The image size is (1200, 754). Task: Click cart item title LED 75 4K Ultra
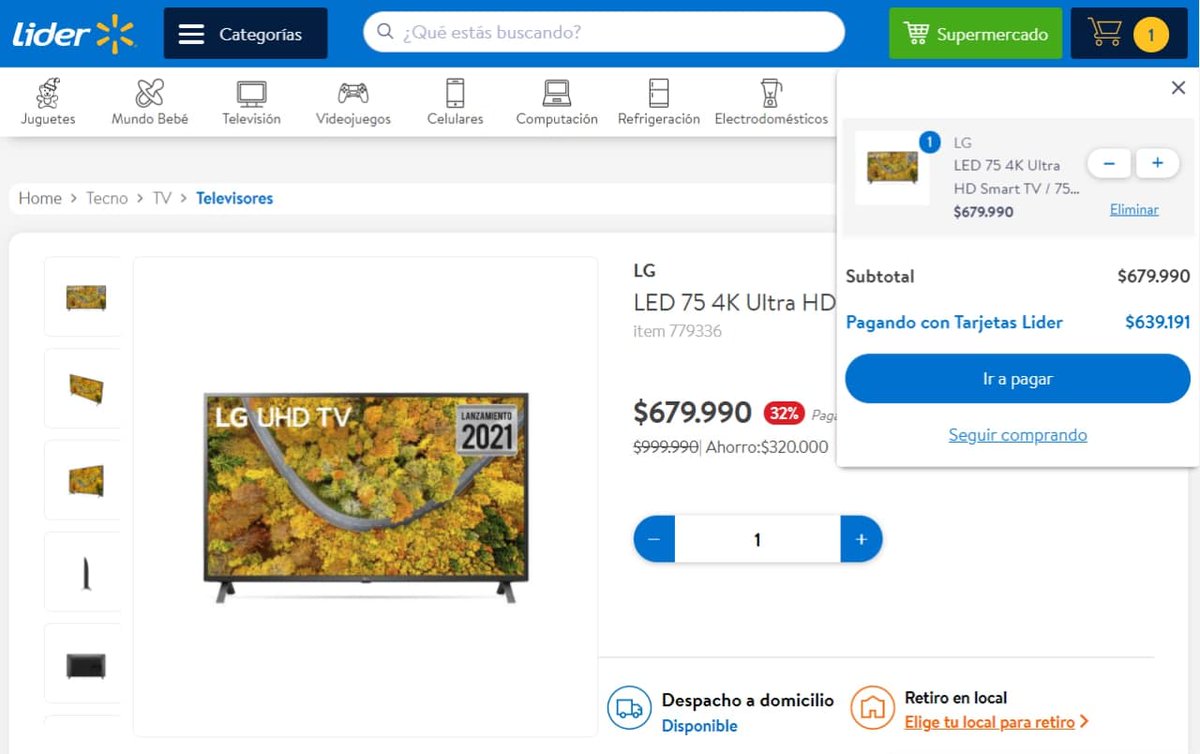[x=1016, y=177]
